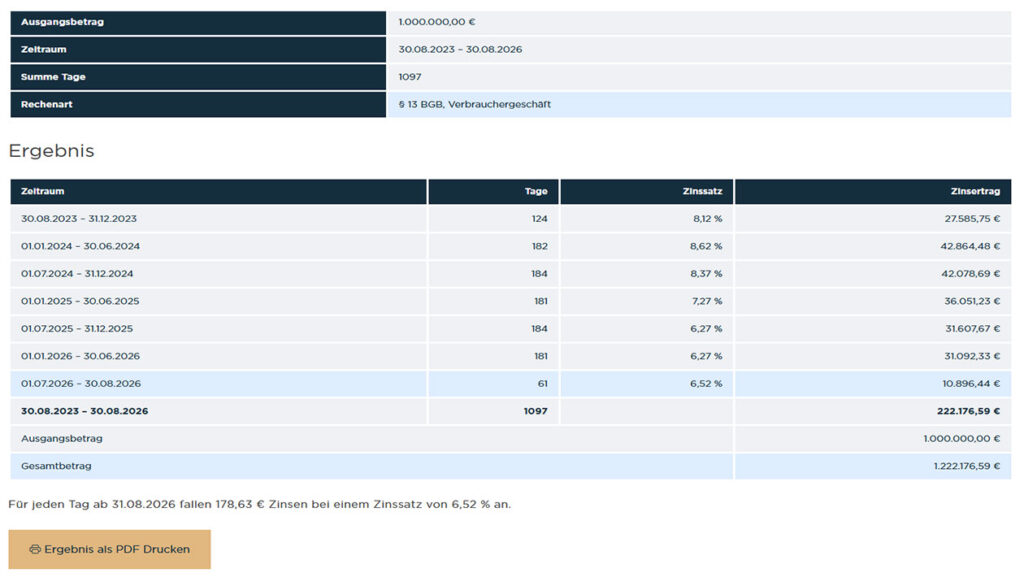The height and width of the screenshot is (577, 1024).
Task: Click the 31.092,33 € interest amount
Action: tap(972, 356)
